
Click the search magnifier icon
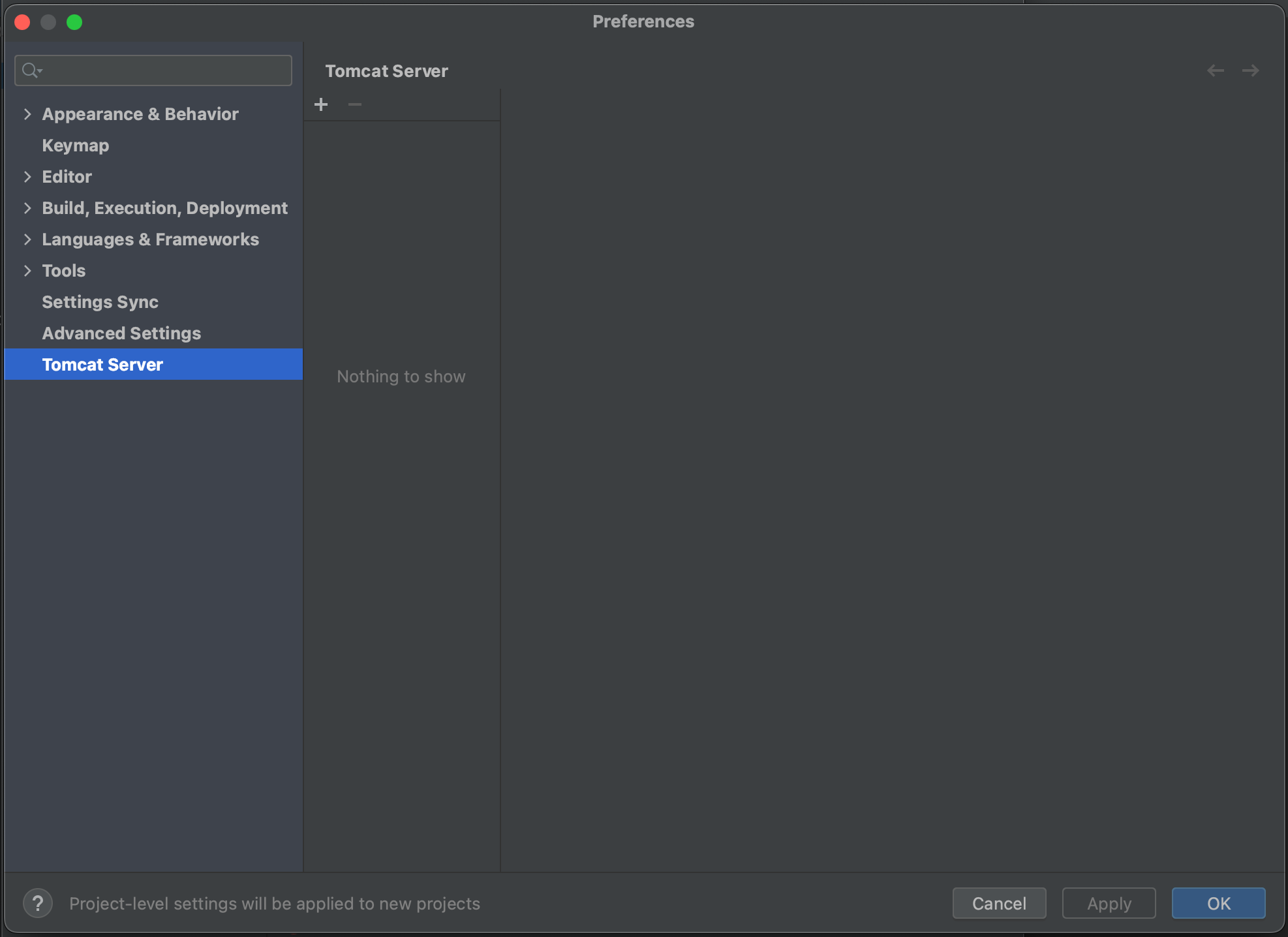pyautogui.click(x=31, y=70)
